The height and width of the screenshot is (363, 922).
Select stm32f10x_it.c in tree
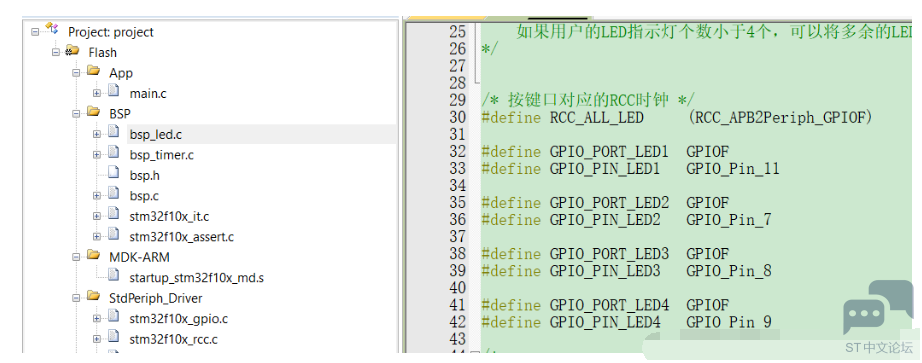coord(169,217)
